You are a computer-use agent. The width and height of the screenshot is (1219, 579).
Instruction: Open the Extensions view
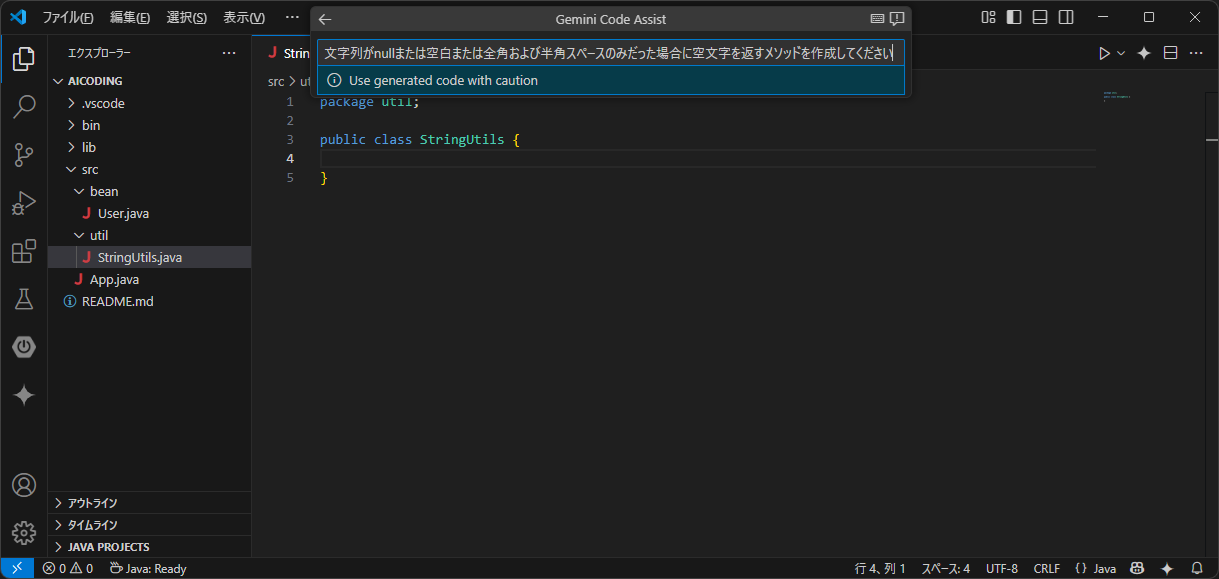click(x=24, y=251)
